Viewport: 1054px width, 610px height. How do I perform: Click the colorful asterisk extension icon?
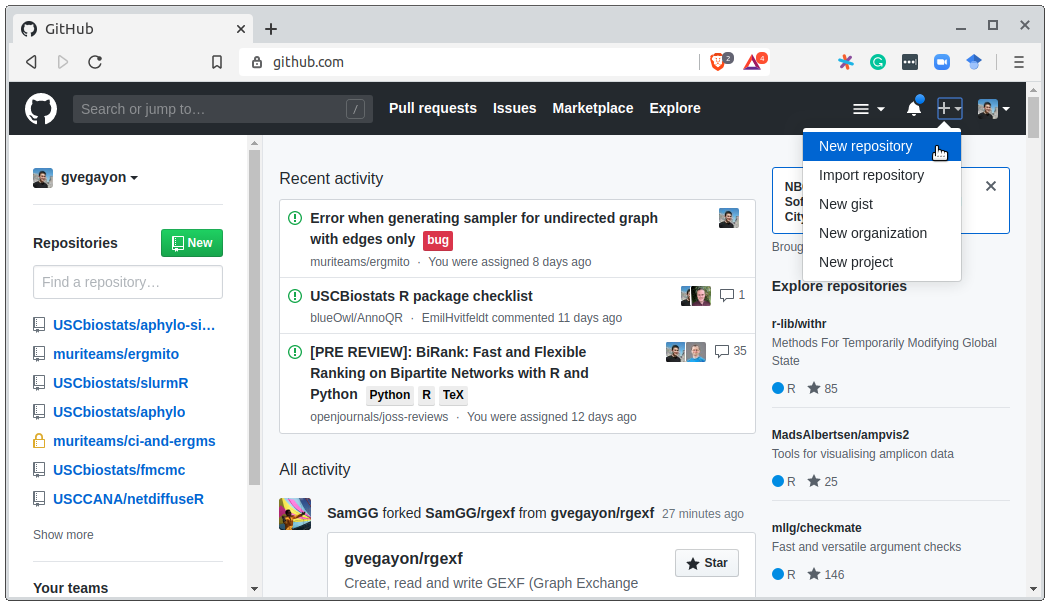(x=846, y=62)
